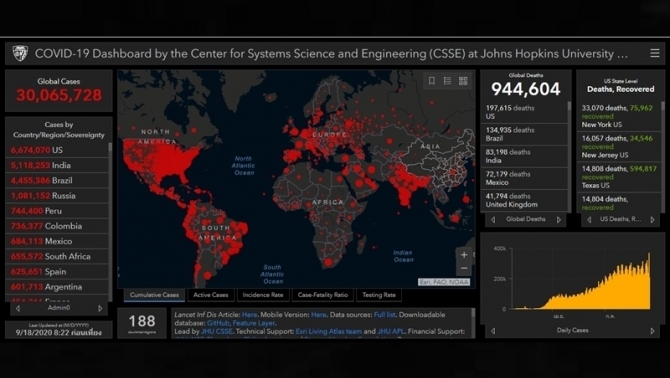670x378 pixels.
Task: Open the Full list data sources link
Action: [385, 314]
